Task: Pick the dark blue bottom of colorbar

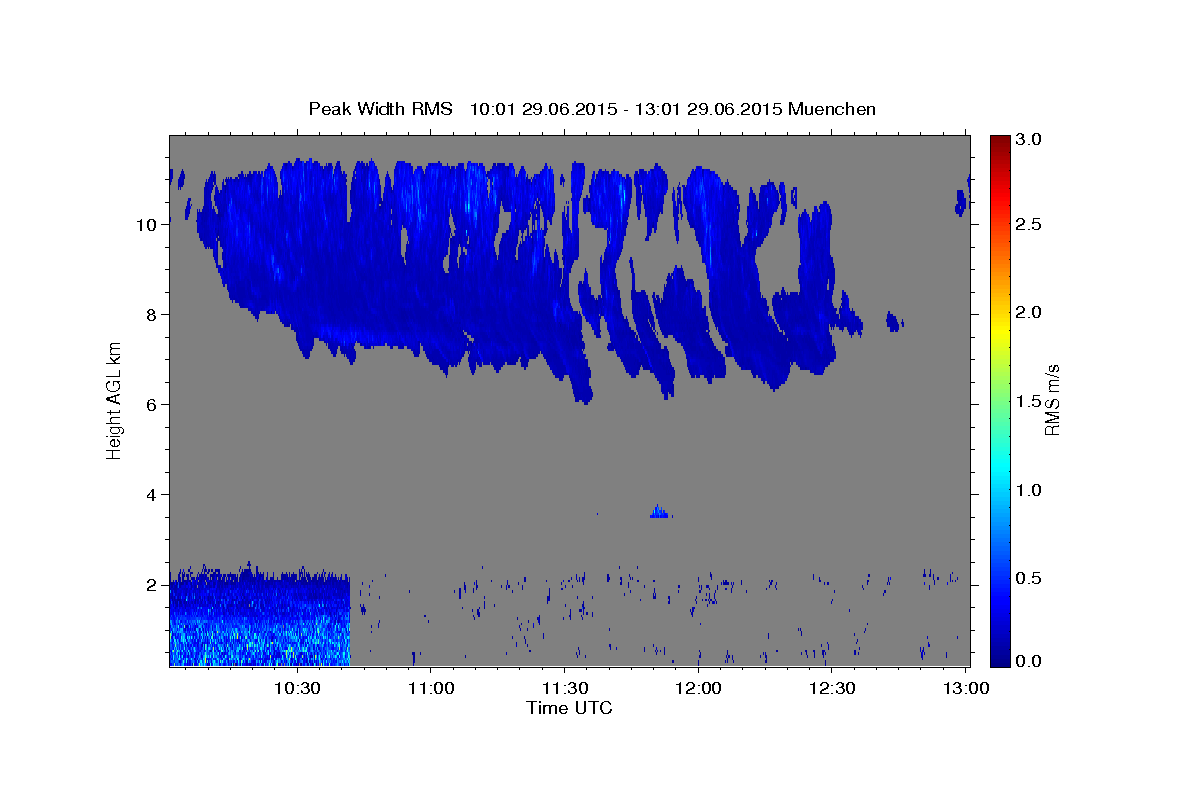Action: pyautogui.click(x=1001, y=659)
